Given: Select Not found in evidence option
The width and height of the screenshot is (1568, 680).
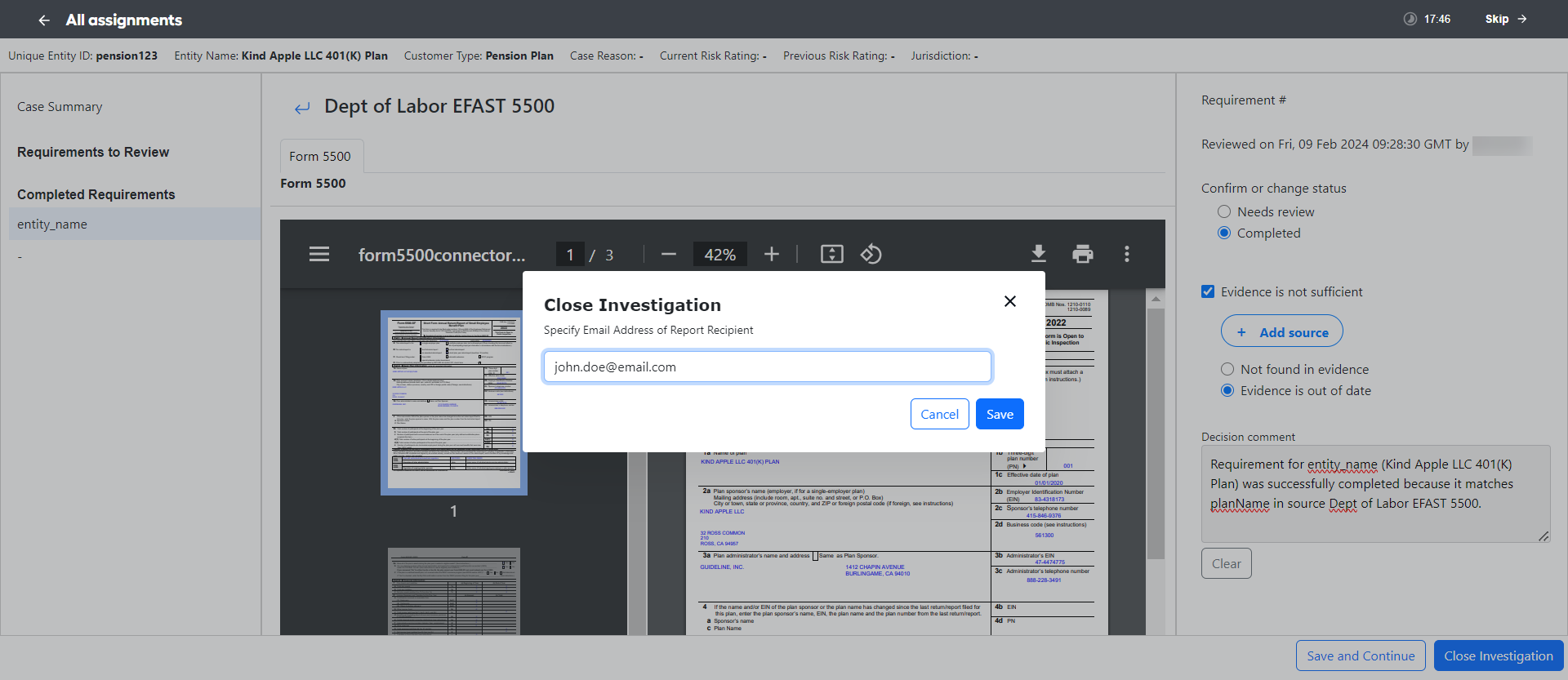Looking at the screenshot, I should pos(1227,369).
